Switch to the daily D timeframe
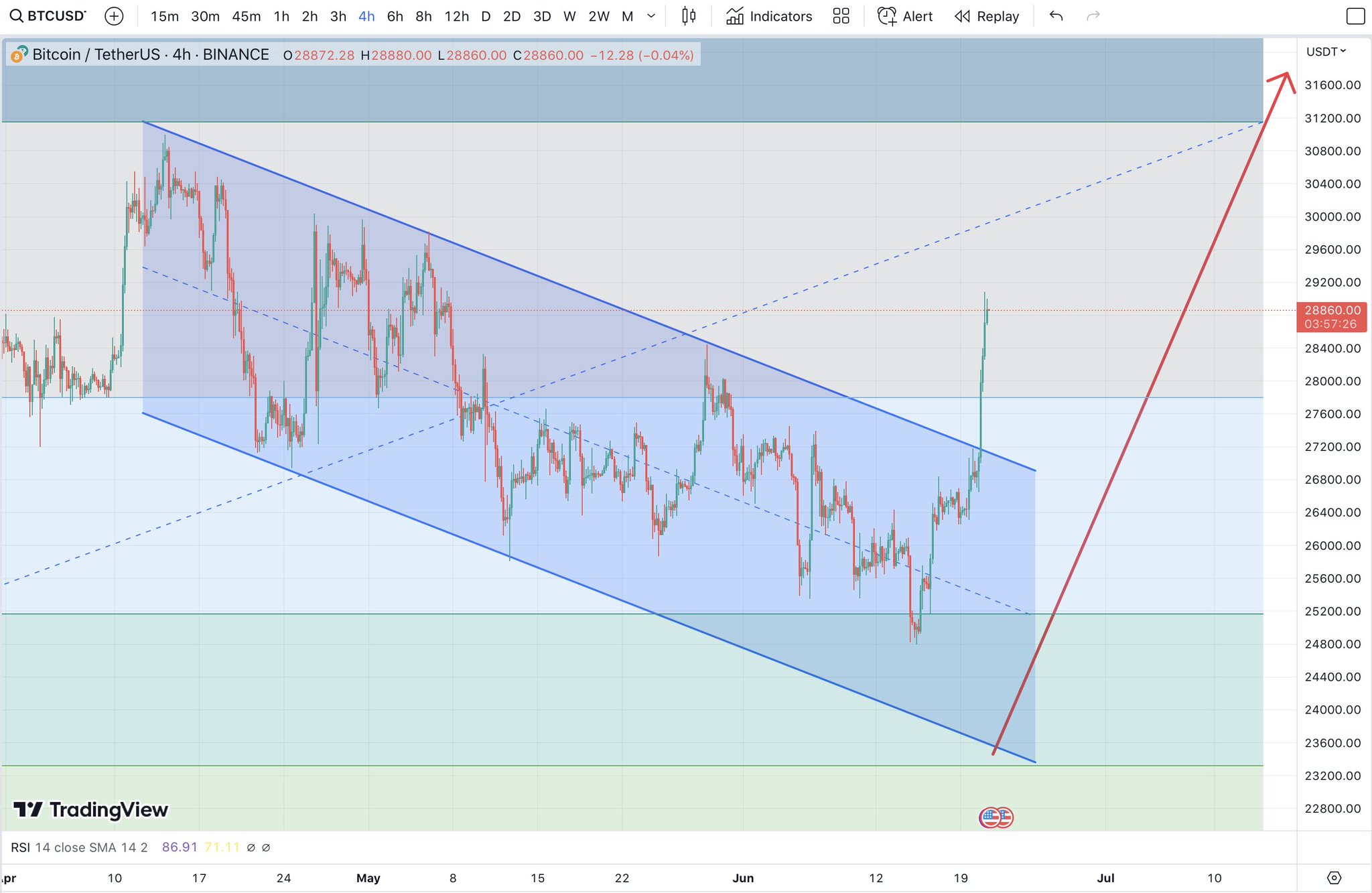This screenshot has width=1372, height=893. (x=486, y=16)
